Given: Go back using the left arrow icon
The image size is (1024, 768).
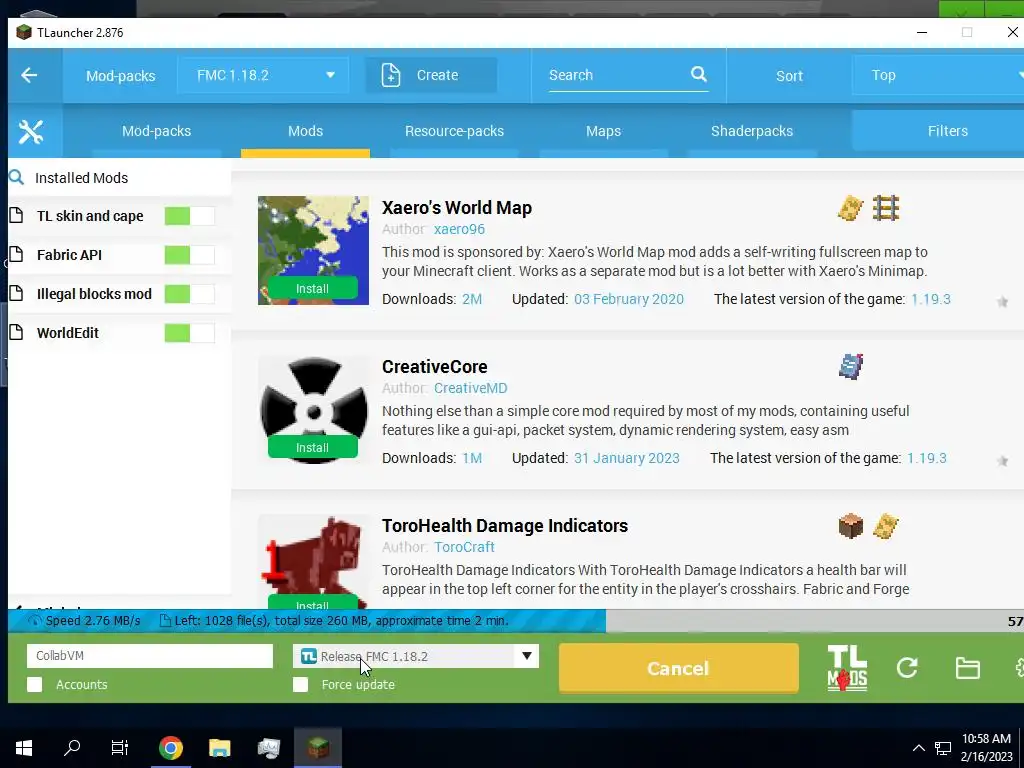Looking at the screenshot, I should click(29, 75).
